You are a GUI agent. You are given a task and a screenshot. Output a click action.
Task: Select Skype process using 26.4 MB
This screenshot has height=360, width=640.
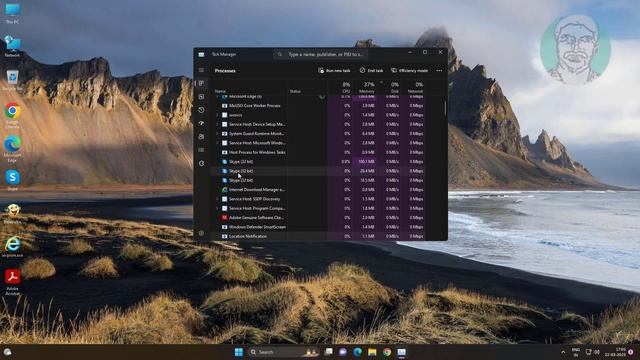point(319,171)
